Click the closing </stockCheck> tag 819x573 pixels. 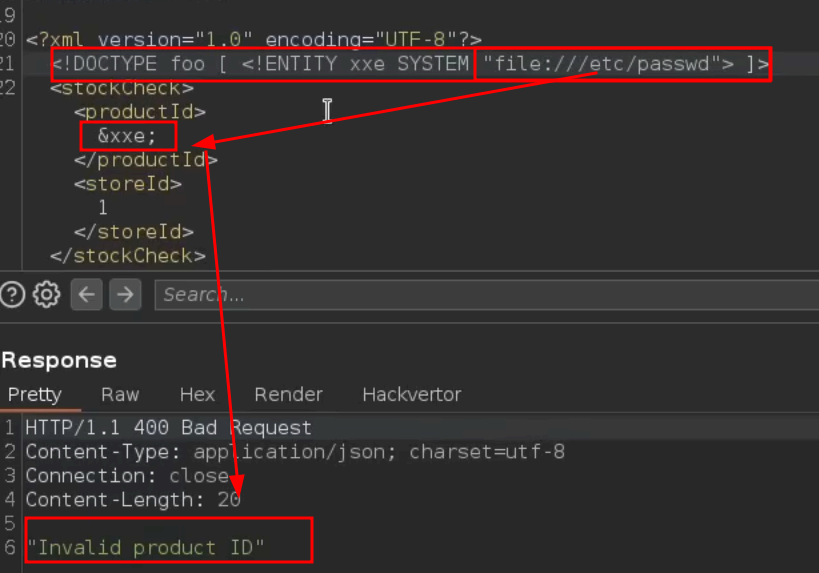[x=128, y=256]
